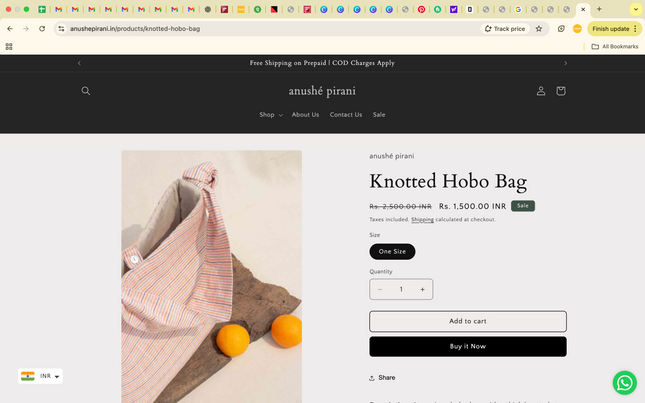The width and height of the screenshot is (645, 403).
Task: Reload the page in the browser
Action: [x=42, y=29]
